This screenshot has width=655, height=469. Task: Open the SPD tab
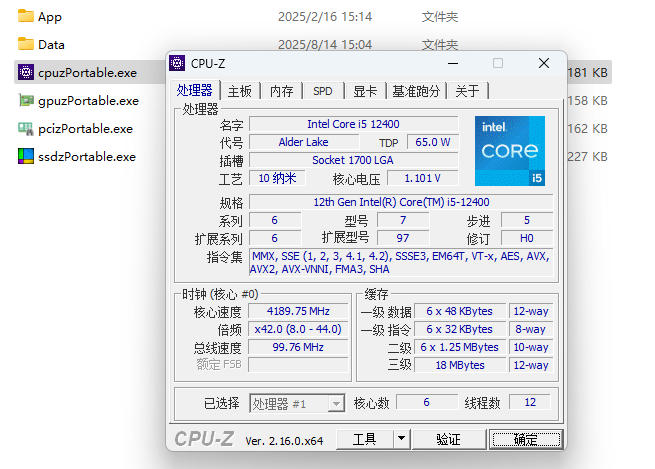pyautogui.click(x=323, y=91)
